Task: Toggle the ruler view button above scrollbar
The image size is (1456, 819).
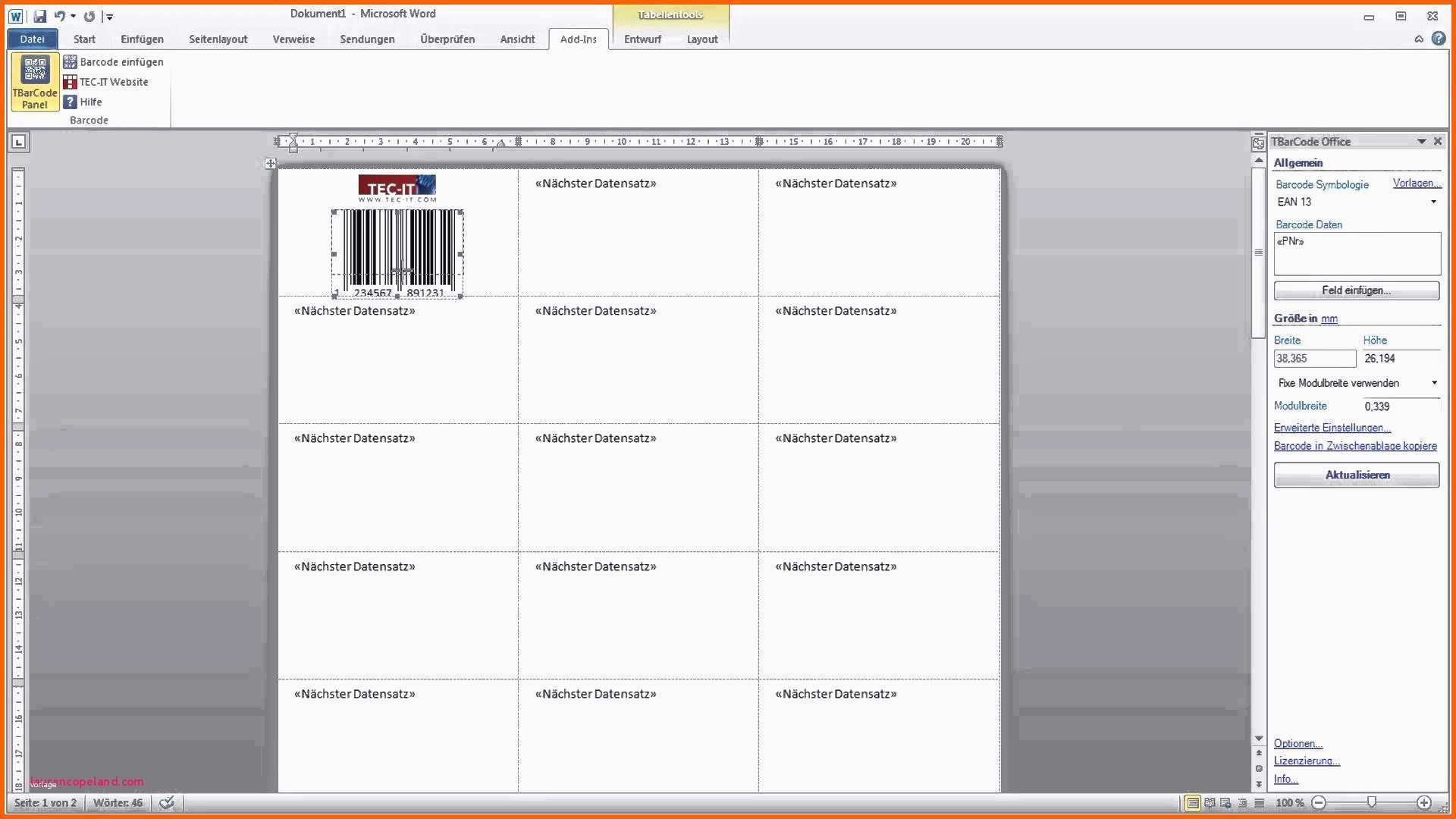Action: pyautogui.click(x=1258, y=142)
